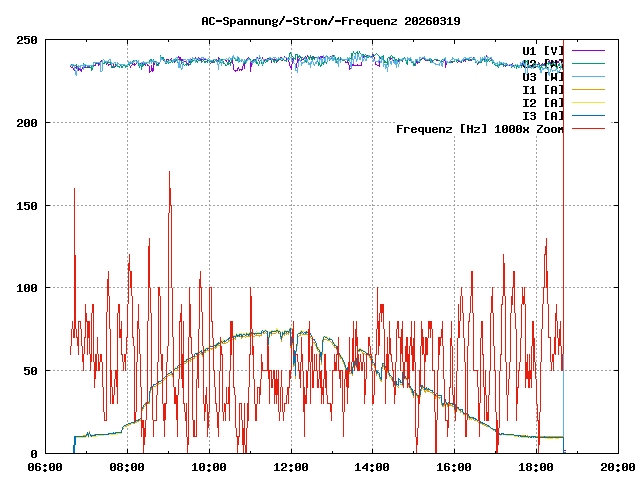
Task: Click the red Frequenz legend line sample
Action: [588, 128]
